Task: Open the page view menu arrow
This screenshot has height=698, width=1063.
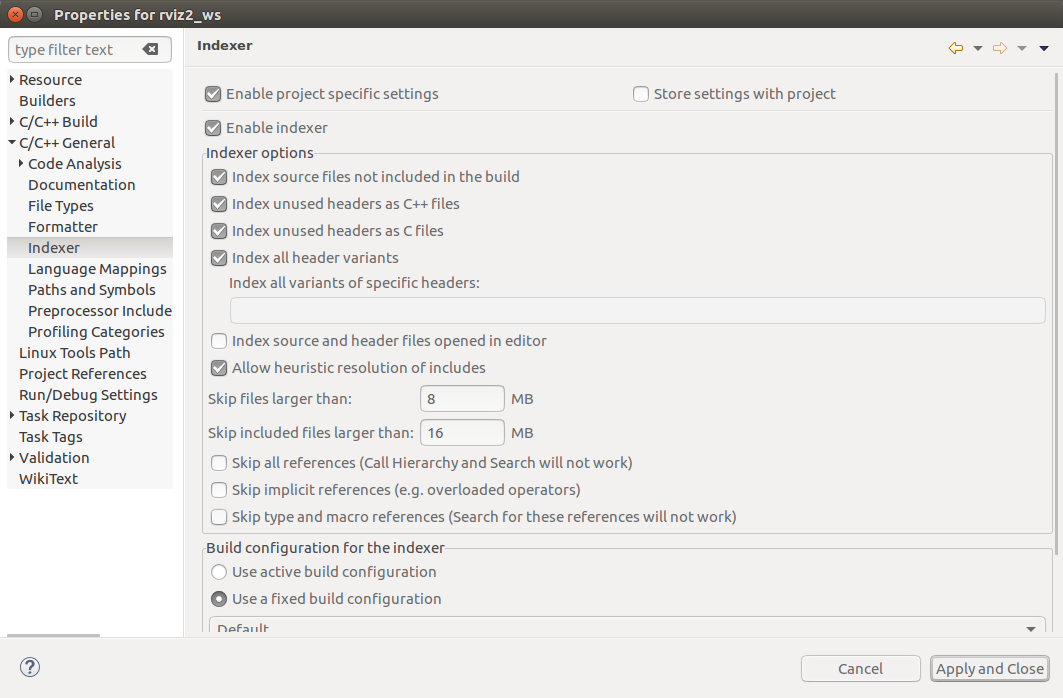Action: tap(1044, 48)
